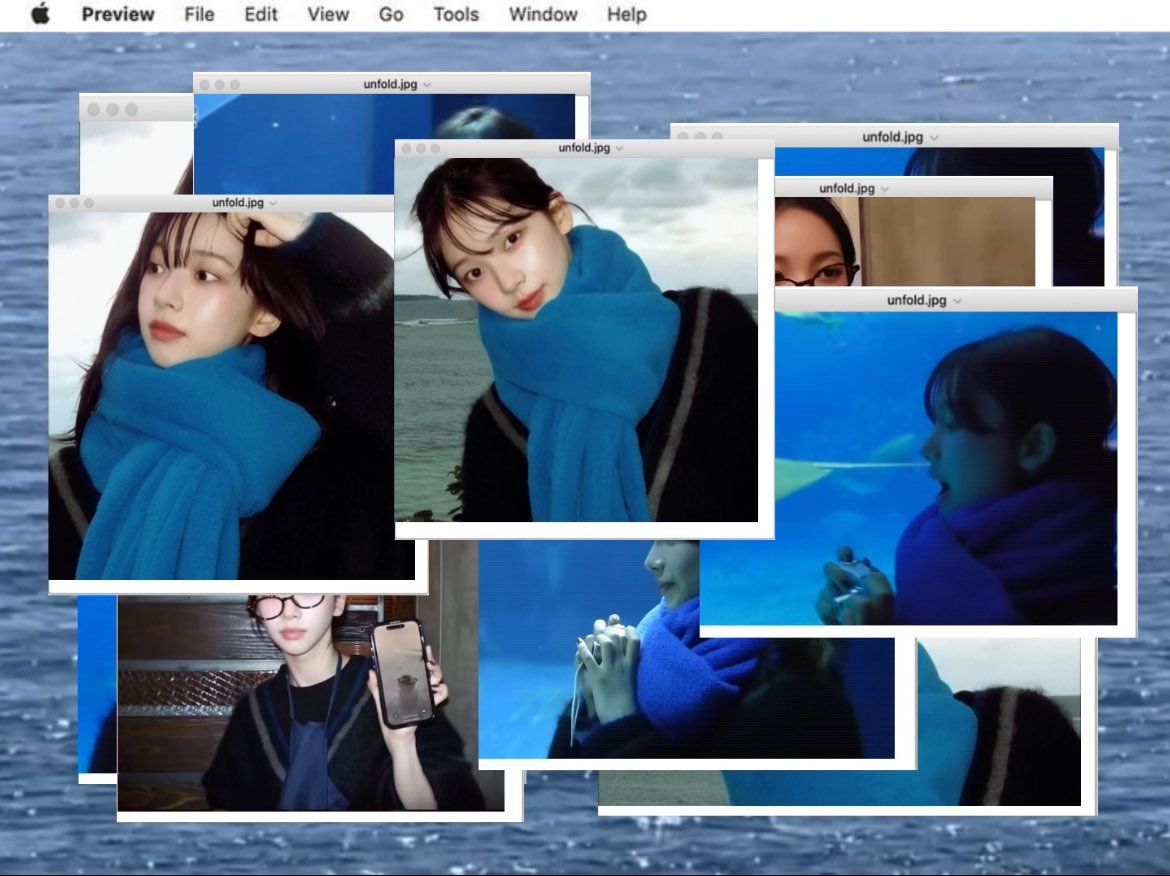Open the Edit menu
The height and width of the screenshot is (876, 1170).
pos(260,14)
